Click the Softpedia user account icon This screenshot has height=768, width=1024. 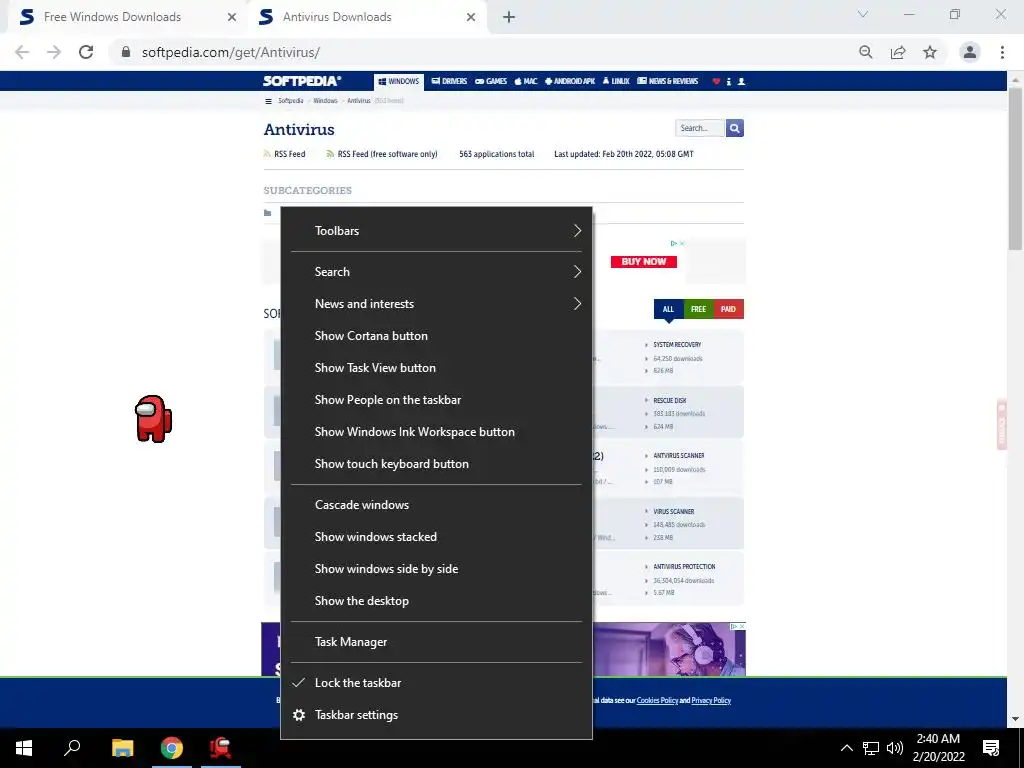point(741,82)
